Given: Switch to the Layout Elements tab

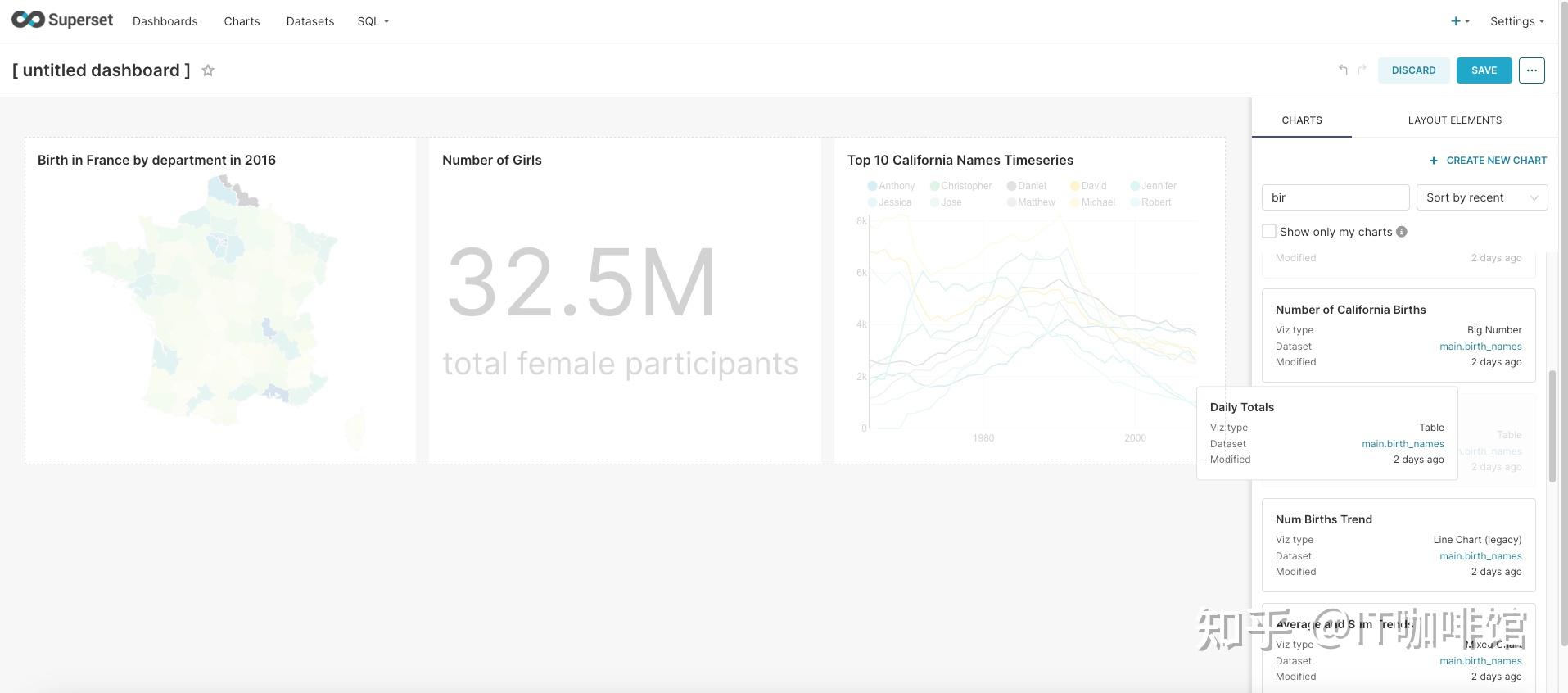Looking at the screenshot, I should pos(1454,120).
